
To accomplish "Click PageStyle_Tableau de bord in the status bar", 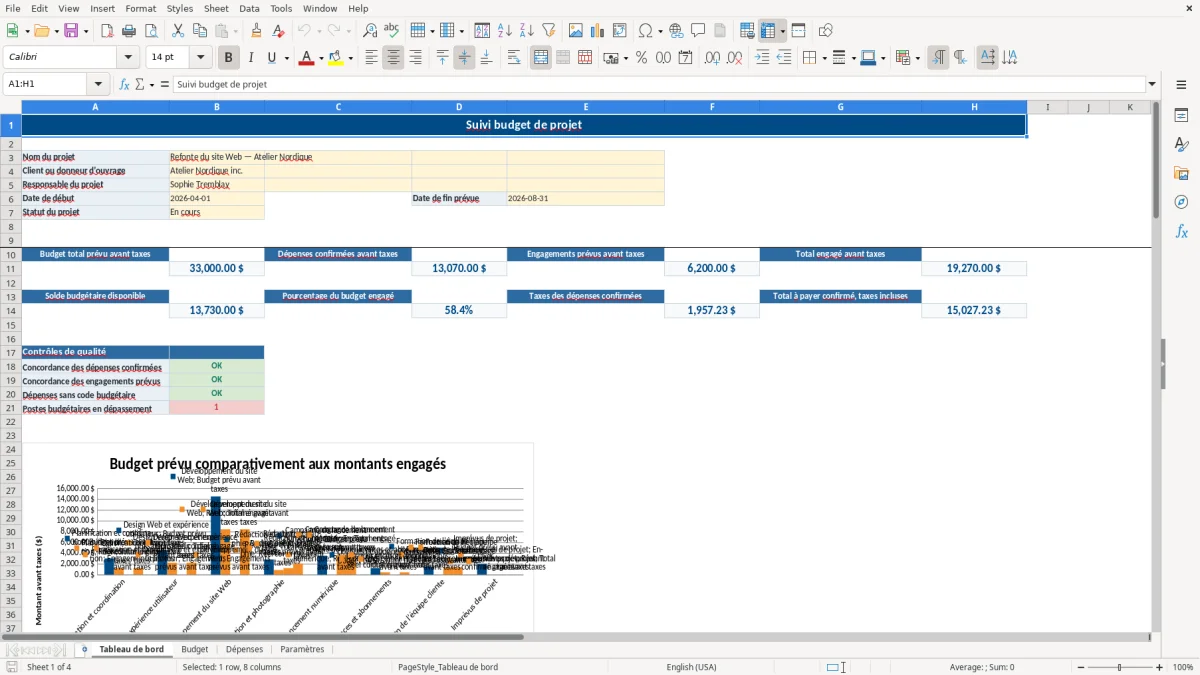I will 448,667.
